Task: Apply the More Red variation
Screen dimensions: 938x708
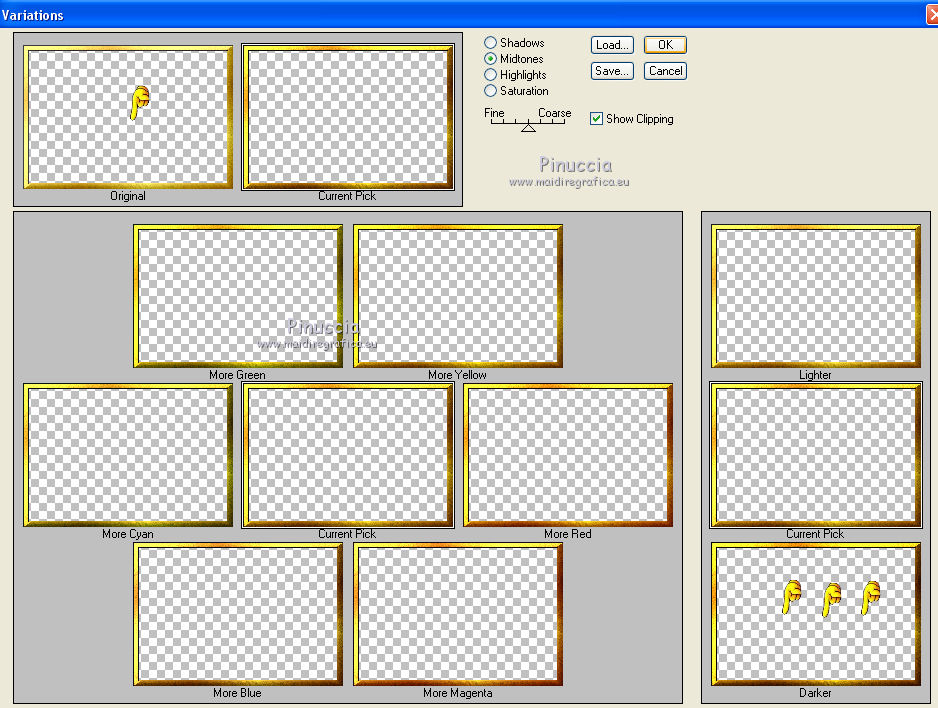Action: coord(568,455)
